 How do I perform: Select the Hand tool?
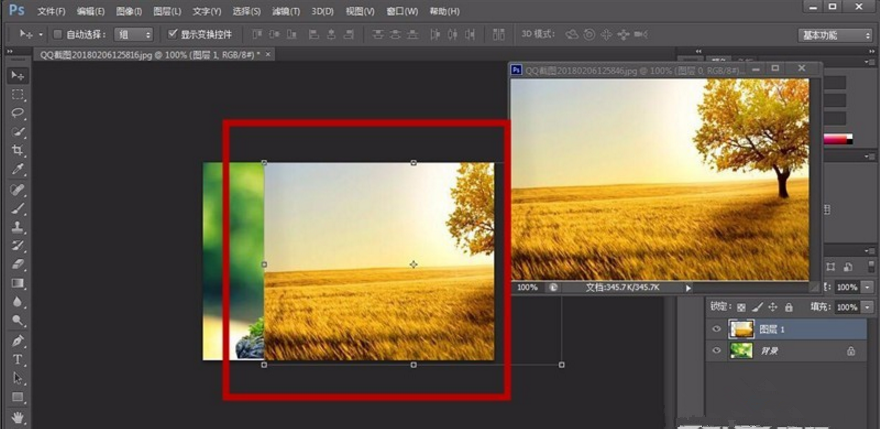(x=18, y=416)
